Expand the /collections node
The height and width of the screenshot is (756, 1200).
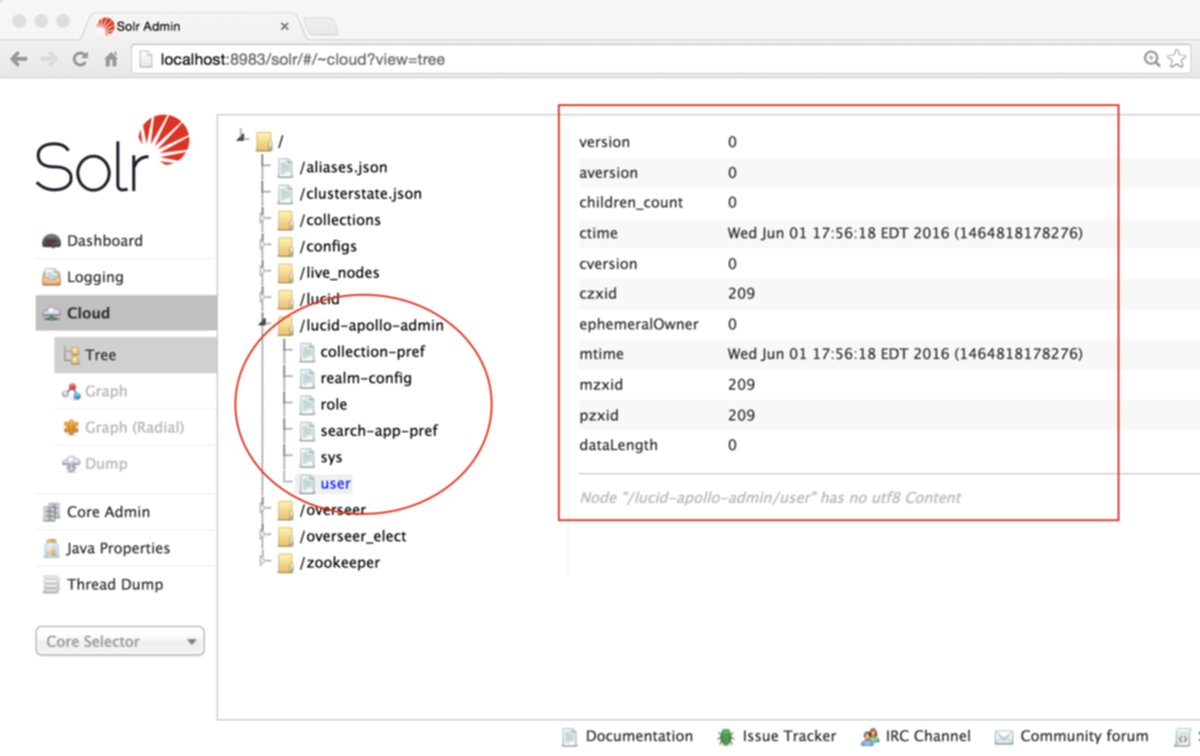tap(264, 220)
